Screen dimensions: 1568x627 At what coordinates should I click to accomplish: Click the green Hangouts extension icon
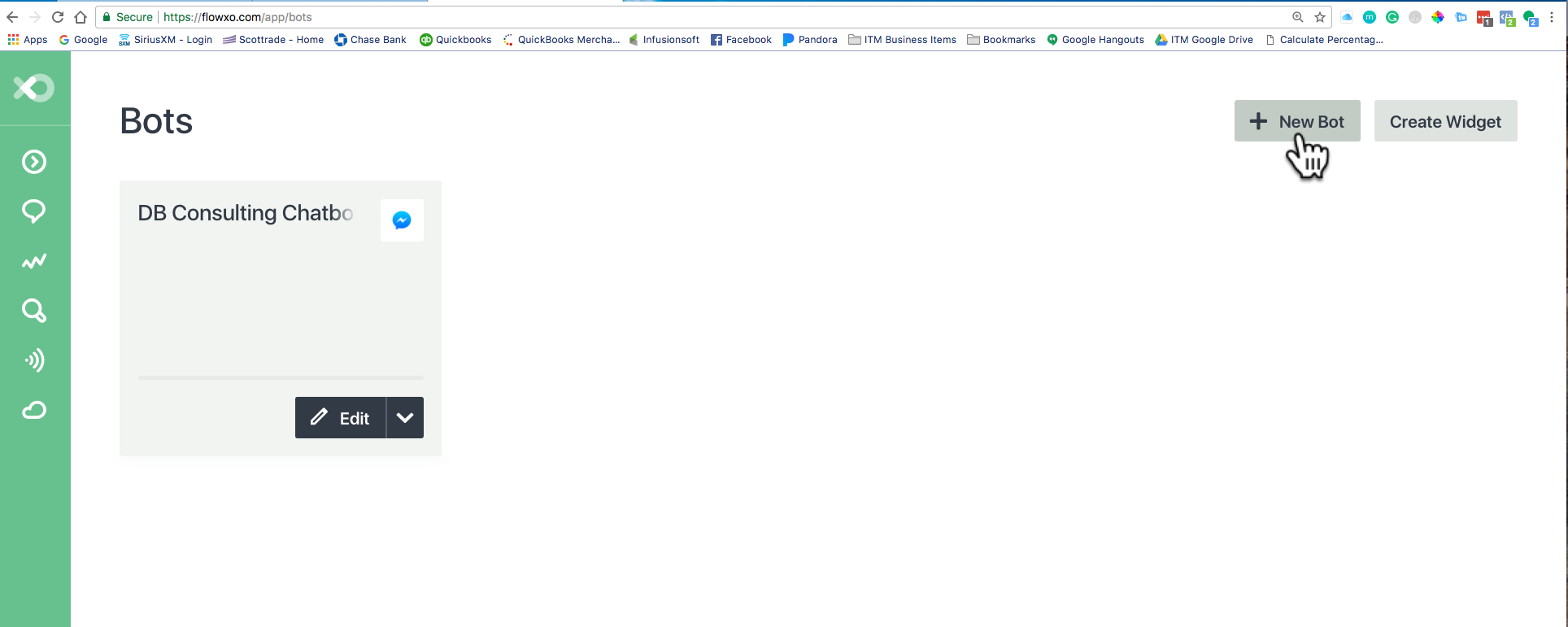[x=1531, y=18]
